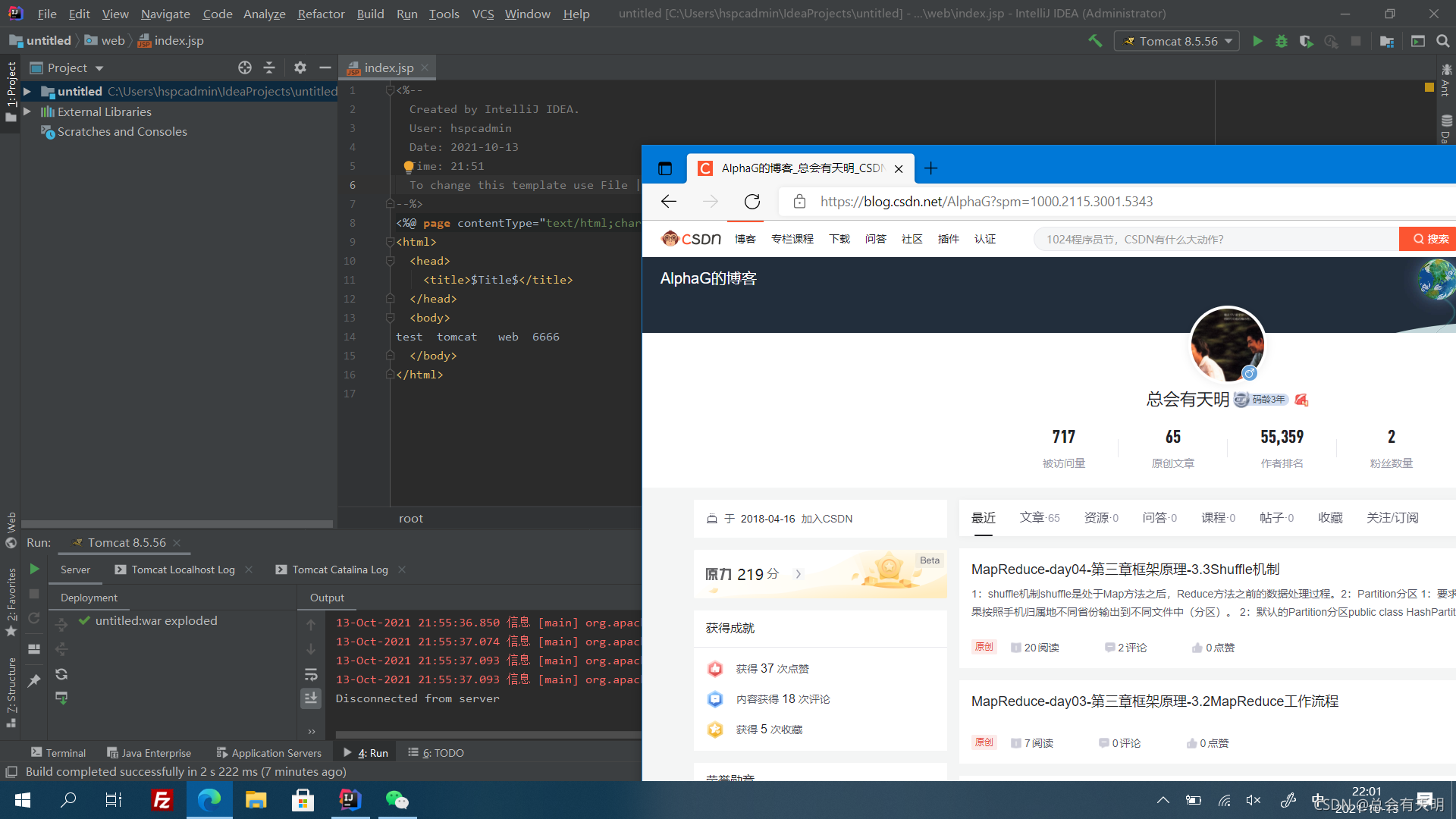Click the Build Project hammer icon
The height and width of the screenshot is (819, 1456).
click(1095, 41)
